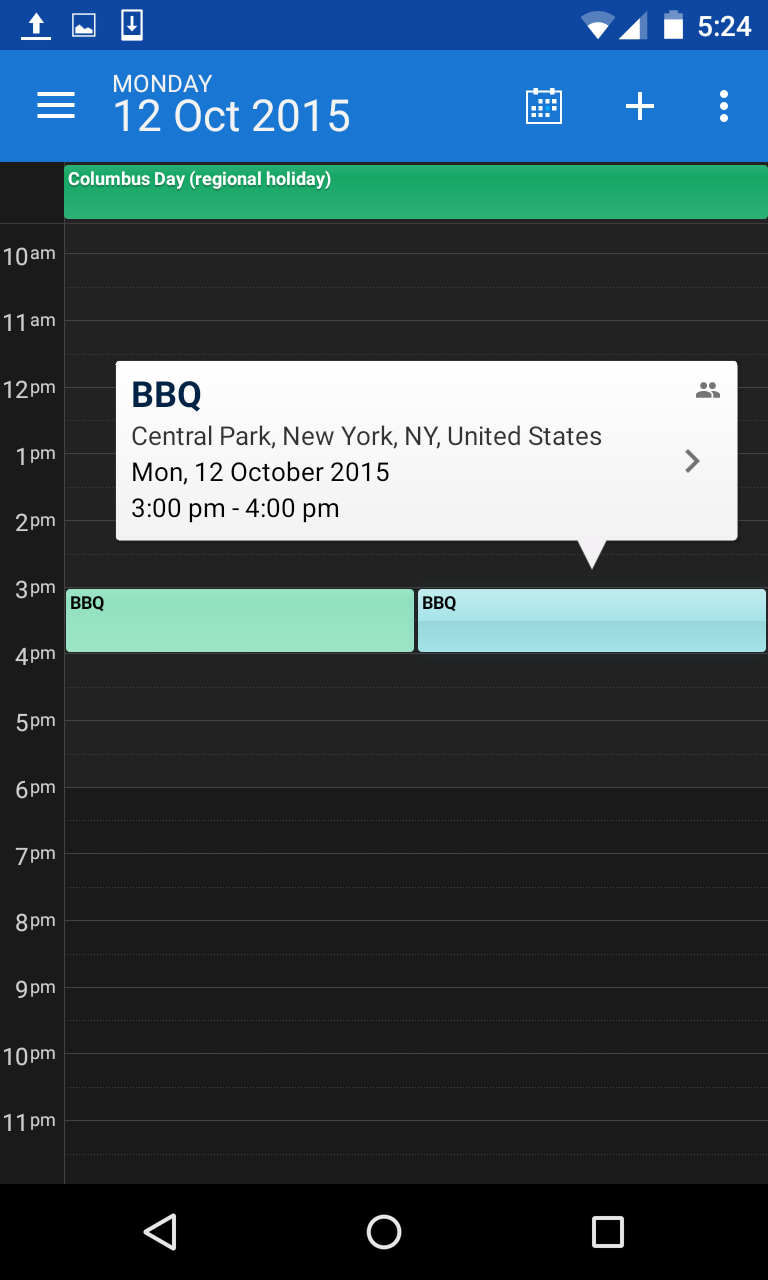
Task: Open the hamburger navigation menu
Action: [x=56, y=106]
